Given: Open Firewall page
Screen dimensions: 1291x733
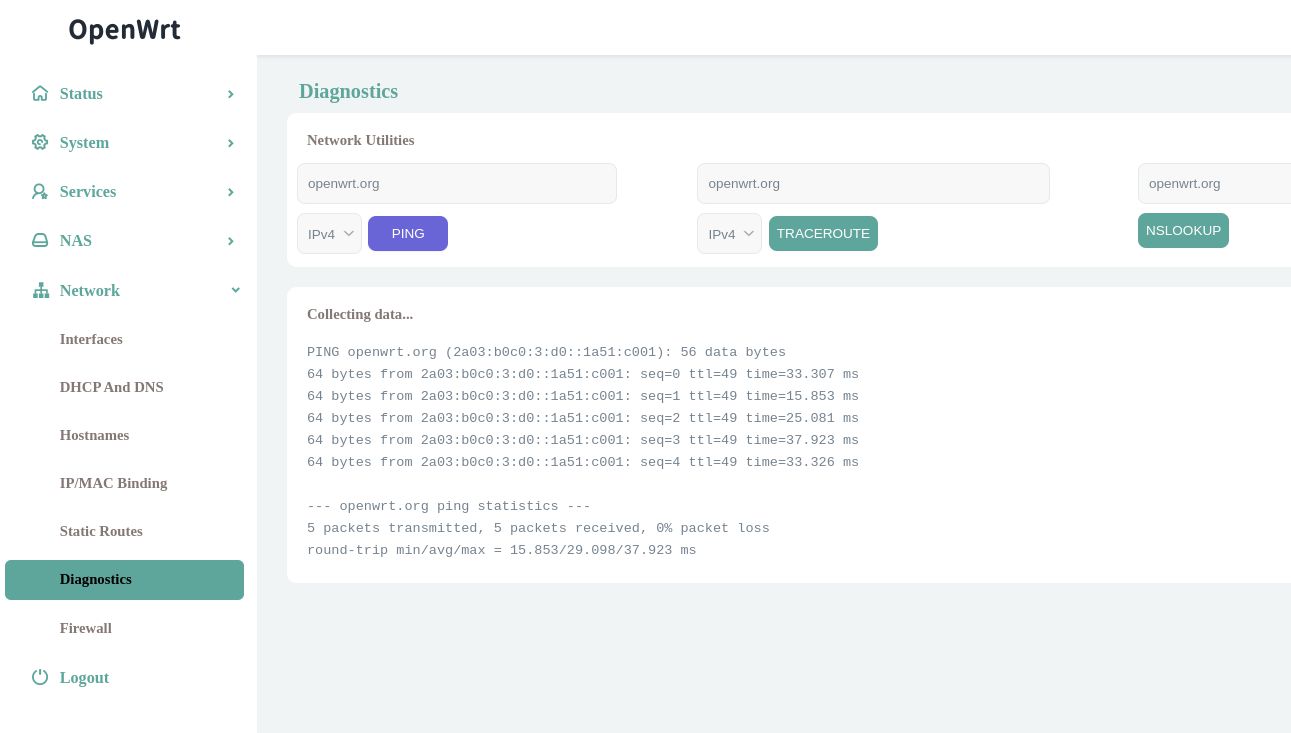Looking at the screenshot, I should point(85,628).
